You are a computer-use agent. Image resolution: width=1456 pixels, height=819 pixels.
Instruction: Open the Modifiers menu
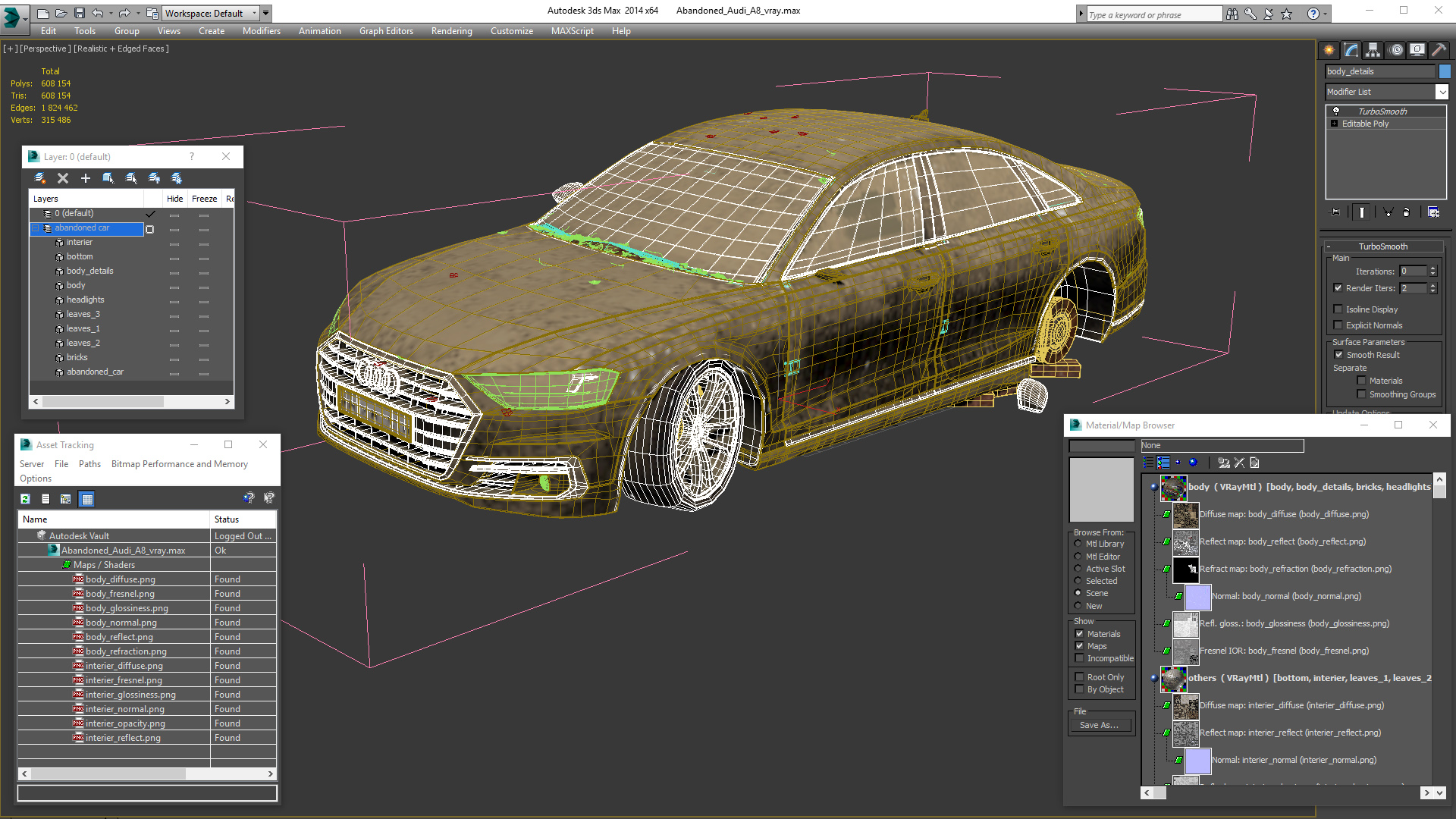262,31
